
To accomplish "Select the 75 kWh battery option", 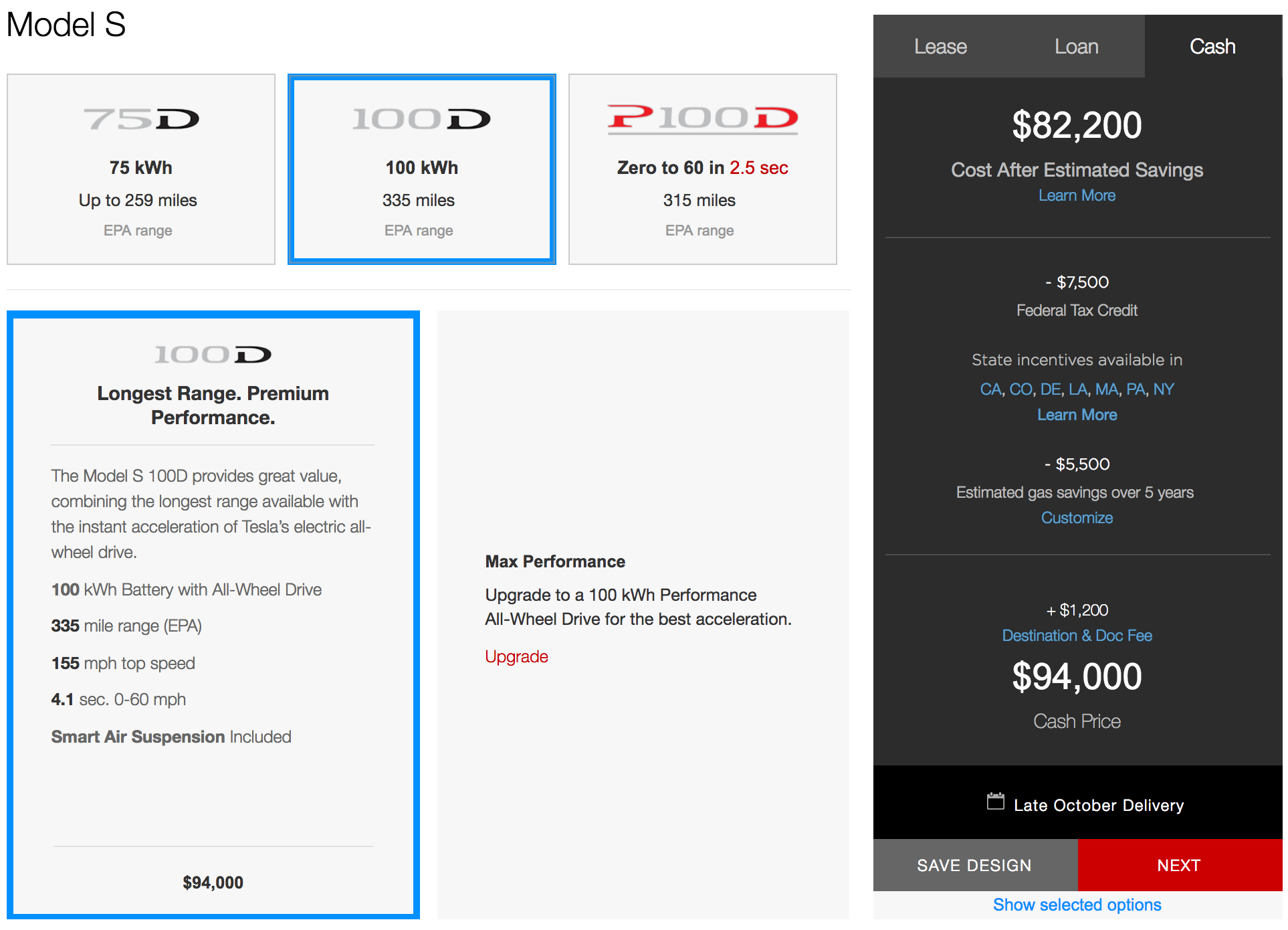I will tap(141, 169).
